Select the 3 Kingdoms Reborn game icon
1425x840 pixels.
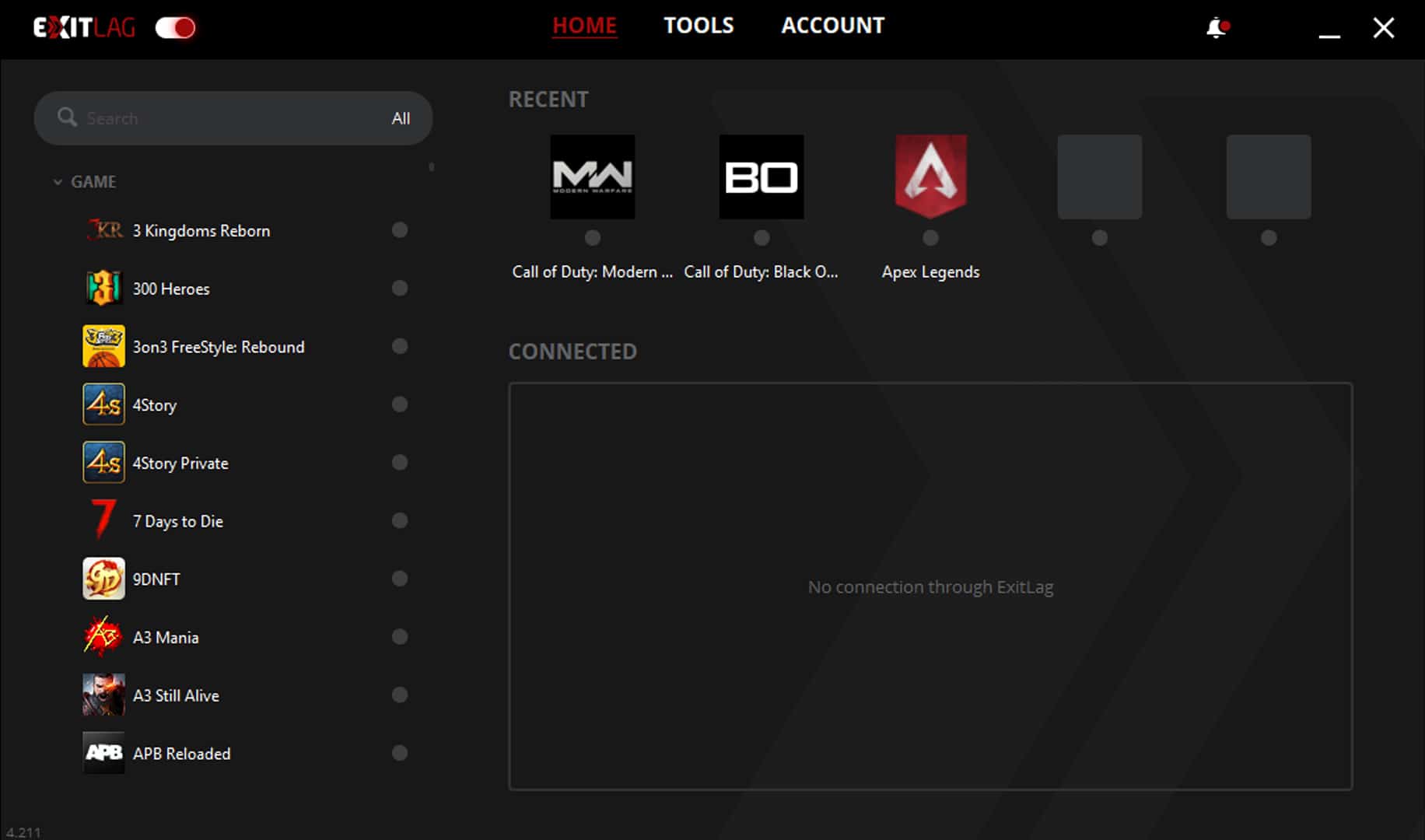click(103, 229)
